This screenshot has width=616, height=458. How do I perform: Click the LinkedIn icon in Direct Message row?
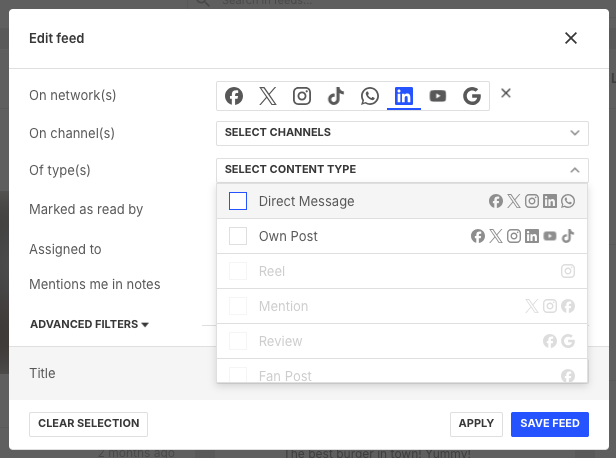point(550,201)
